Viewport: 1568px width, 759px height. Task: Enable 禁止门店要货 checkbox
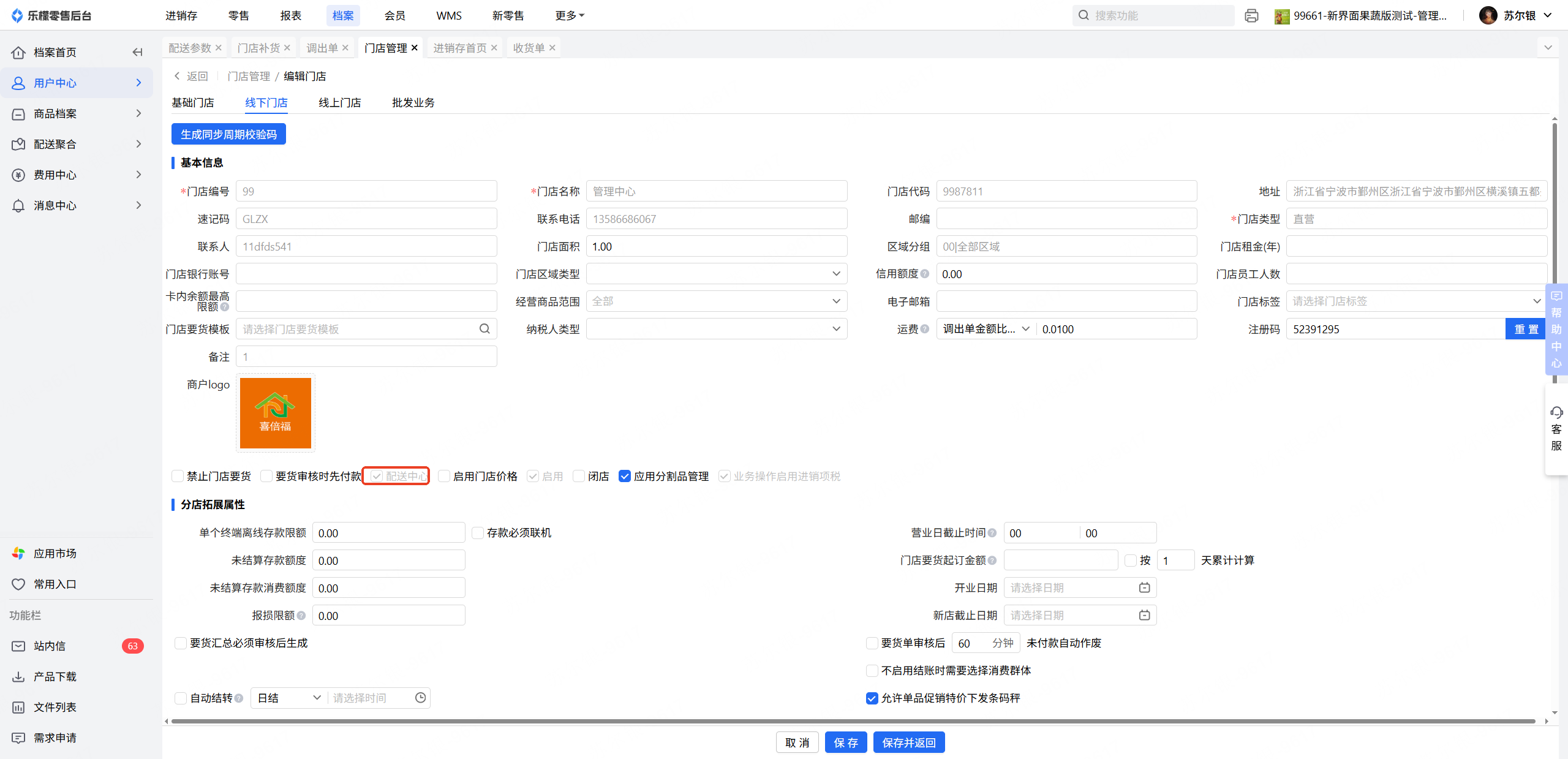click(178, 476)
